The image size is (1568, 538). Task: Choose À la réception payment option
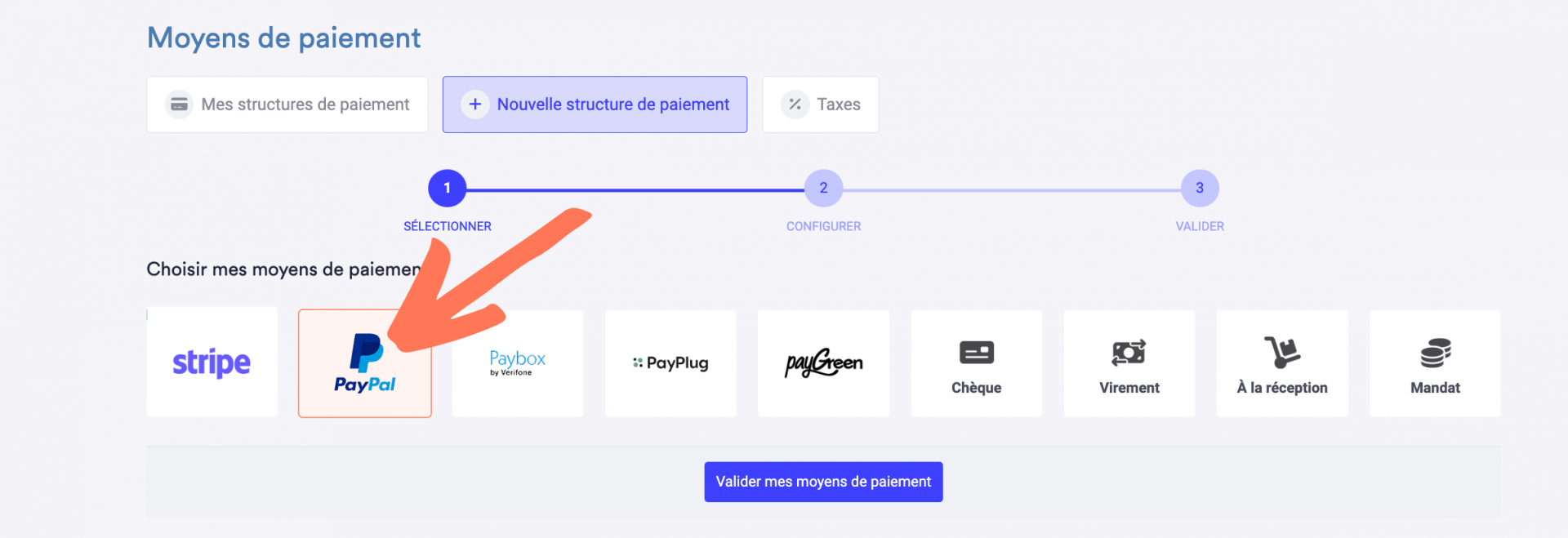[1282, 363]
